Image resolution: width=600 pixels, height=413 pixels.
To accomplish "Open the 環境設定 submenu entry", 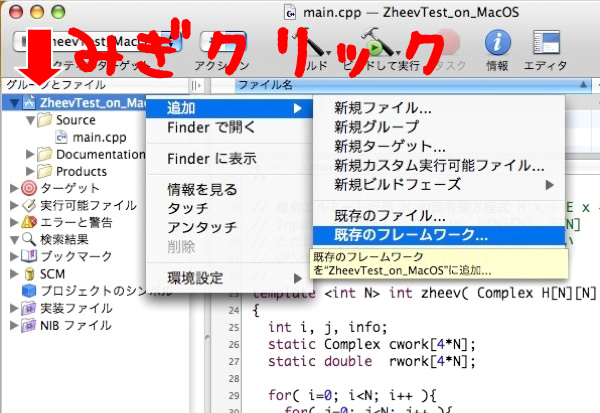I will [x=229, y=278].
